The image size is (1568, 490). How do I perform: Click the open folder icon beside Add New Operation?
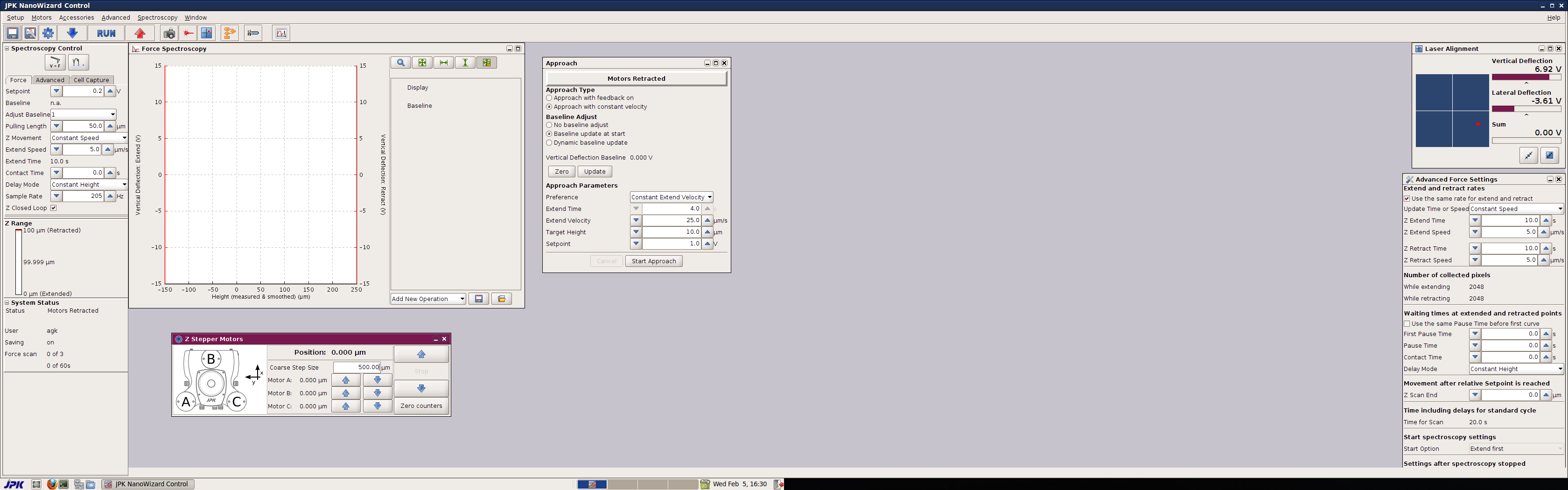502,299
